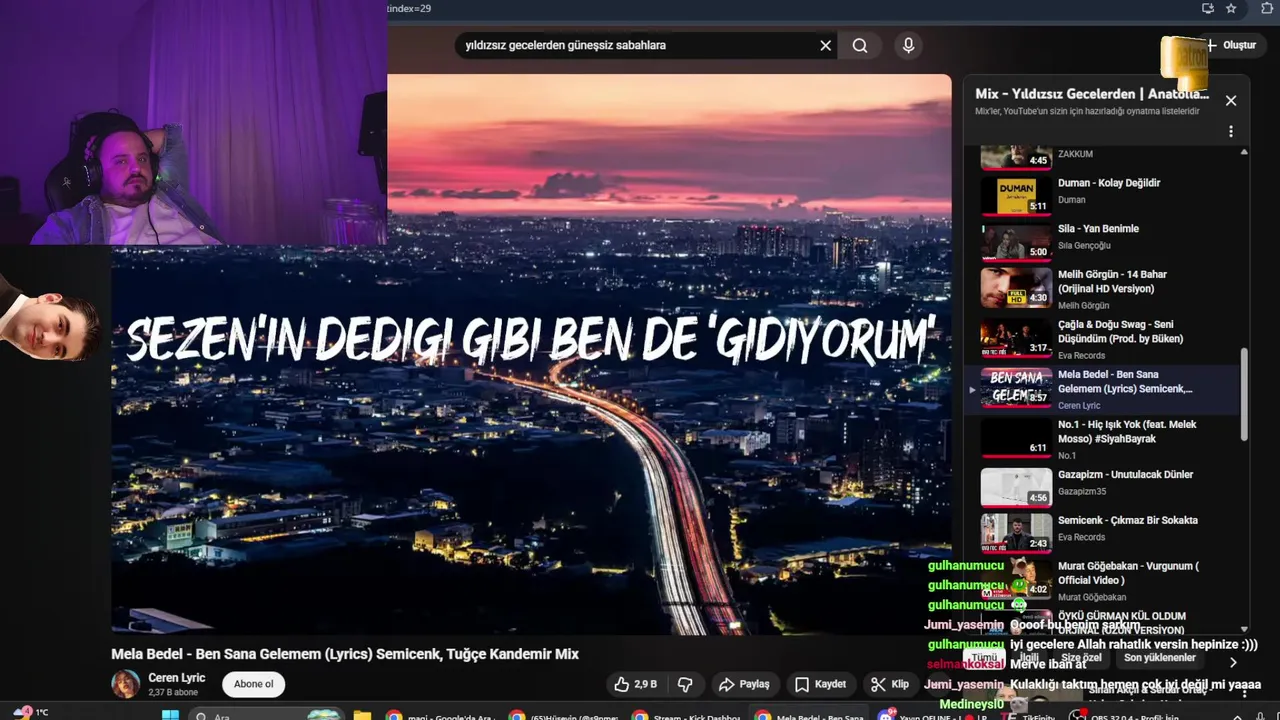Click the Çıkmaz Bir Sokakta thumbnail
The width and height of the screenshot is (1280, 720).
coord(1016,534)
